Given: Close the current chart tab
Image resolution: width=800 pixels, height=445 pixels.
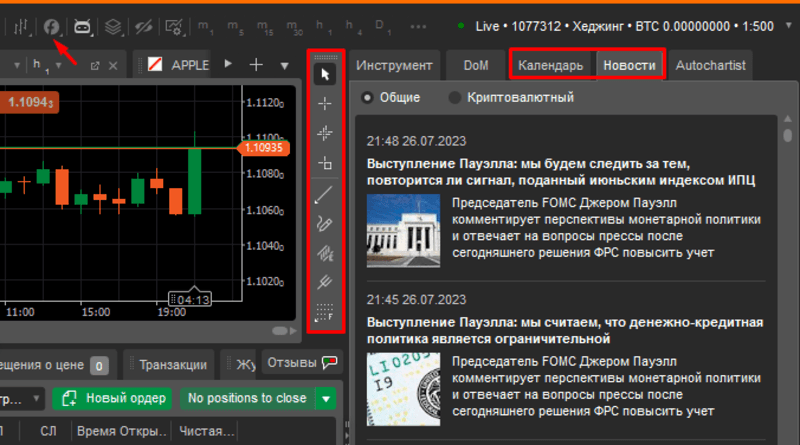Looking at the screenshot, I should point(113,66).
